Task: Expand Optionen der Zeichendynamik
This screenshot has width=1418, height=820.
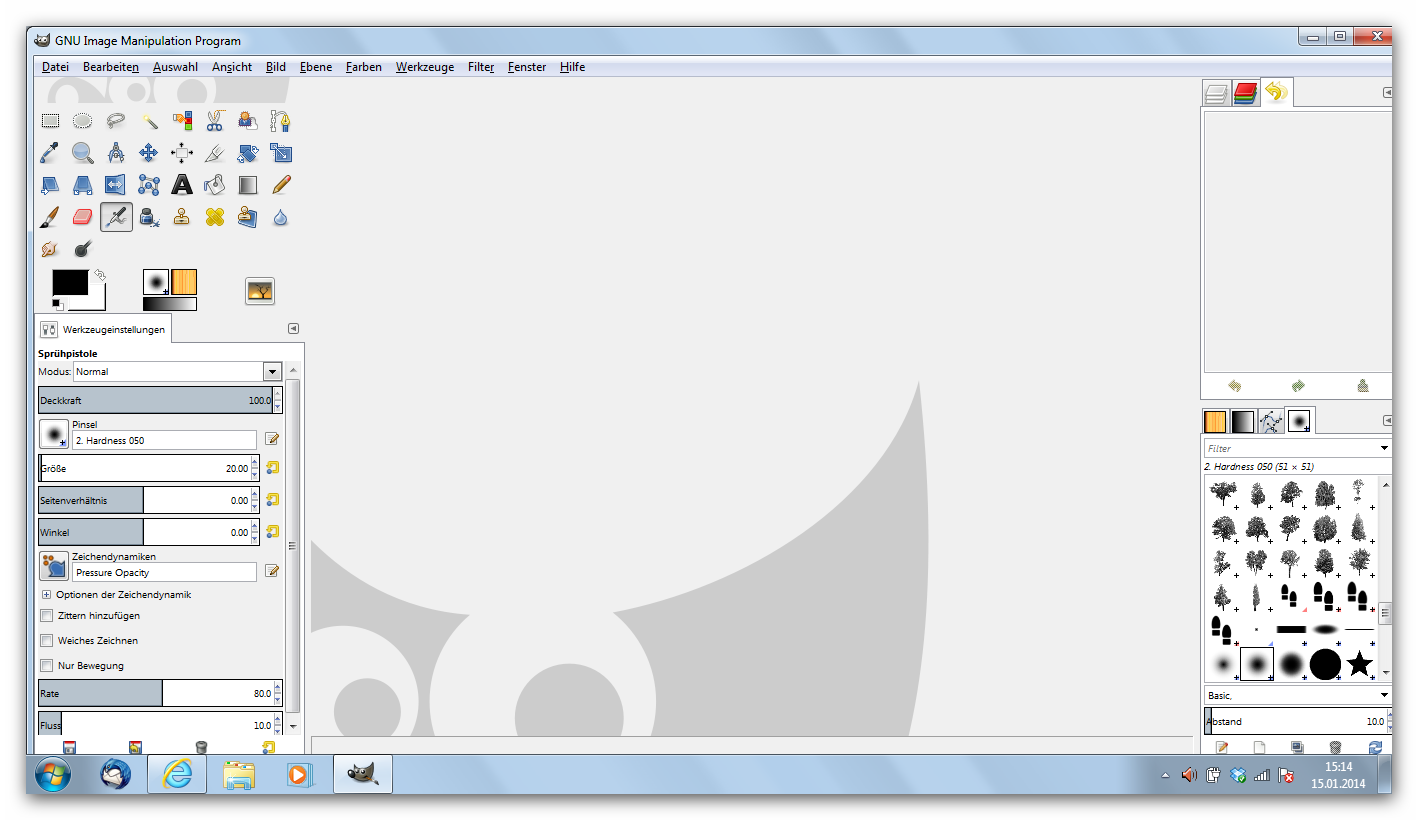Action: (46, 594)
